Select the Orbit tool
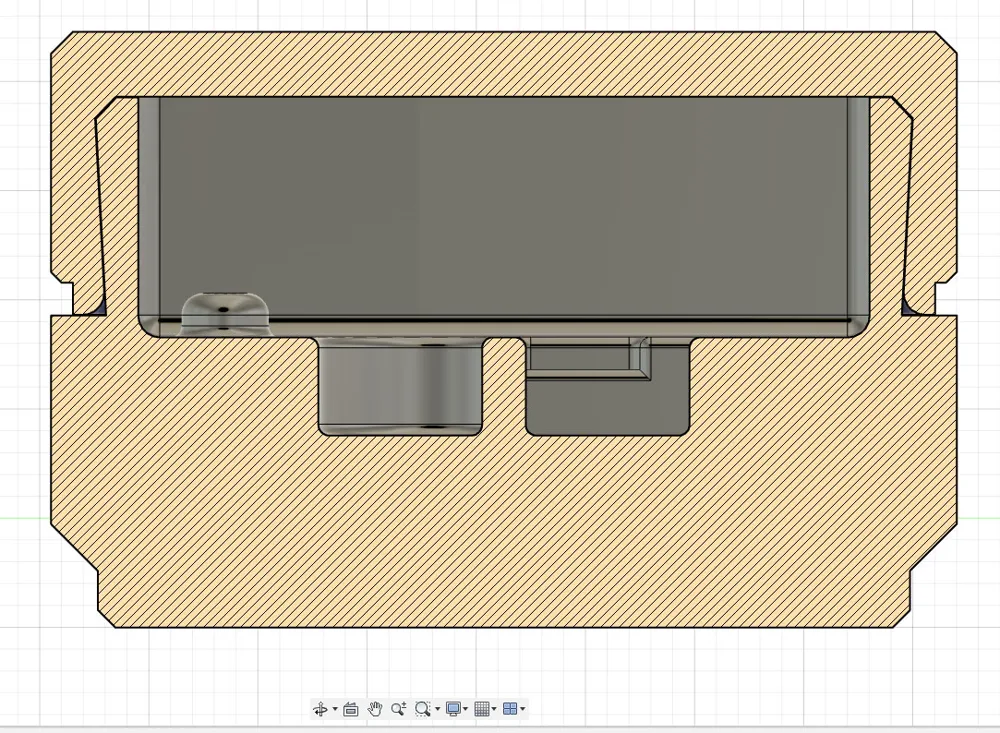Screen dimensions: 1000x733 (321, 709)
